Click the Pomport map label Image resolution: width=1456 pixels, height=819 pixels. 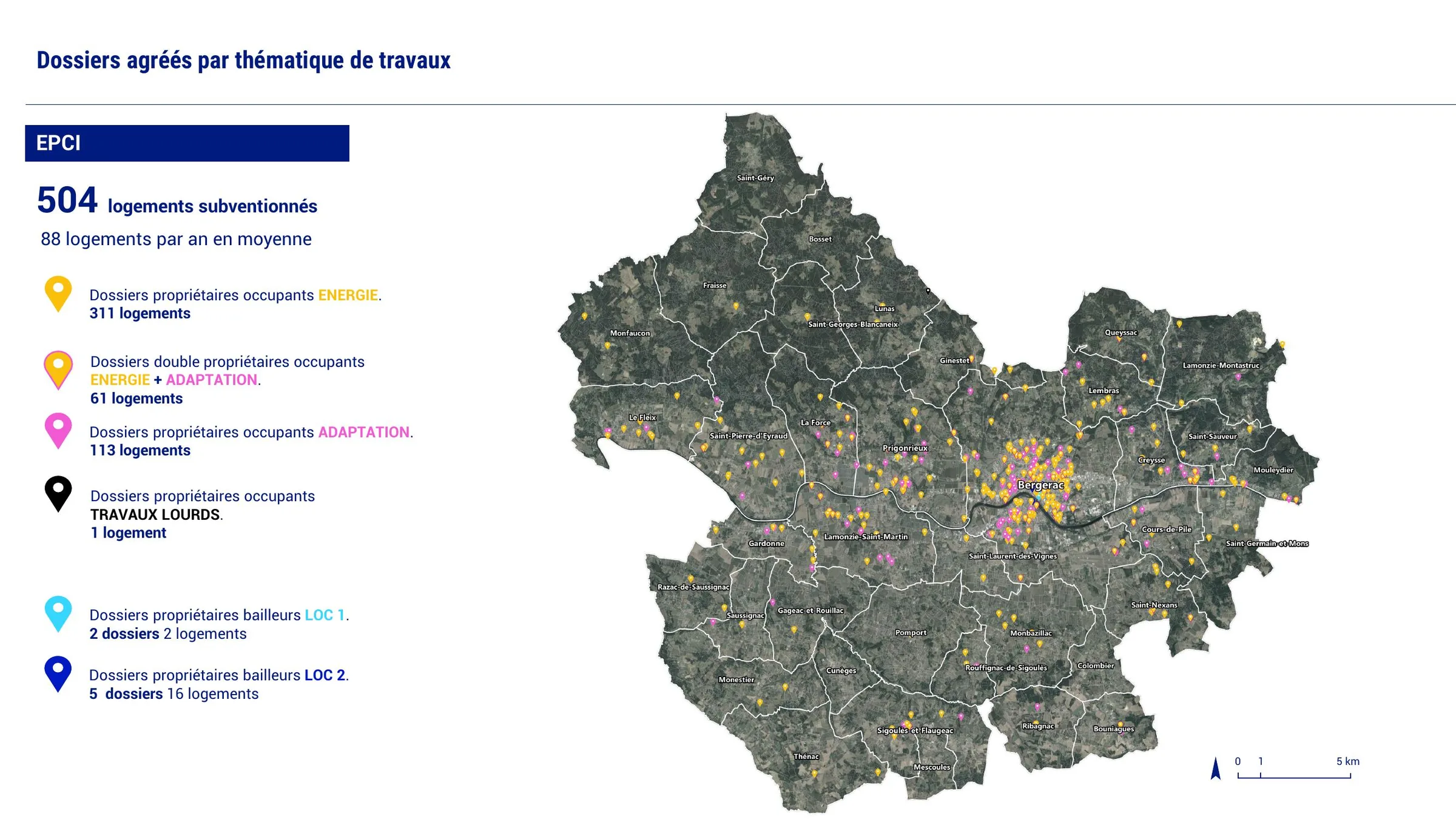911,633
